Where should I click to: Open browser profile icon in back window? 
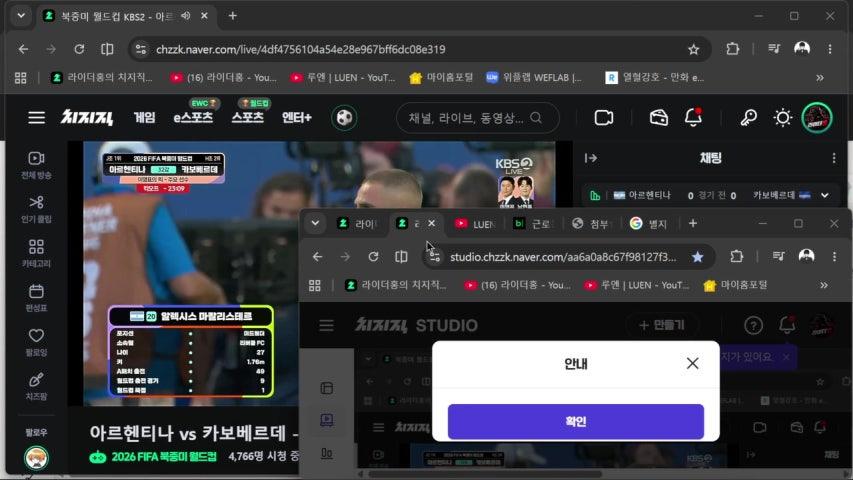(x=802, y=49)
